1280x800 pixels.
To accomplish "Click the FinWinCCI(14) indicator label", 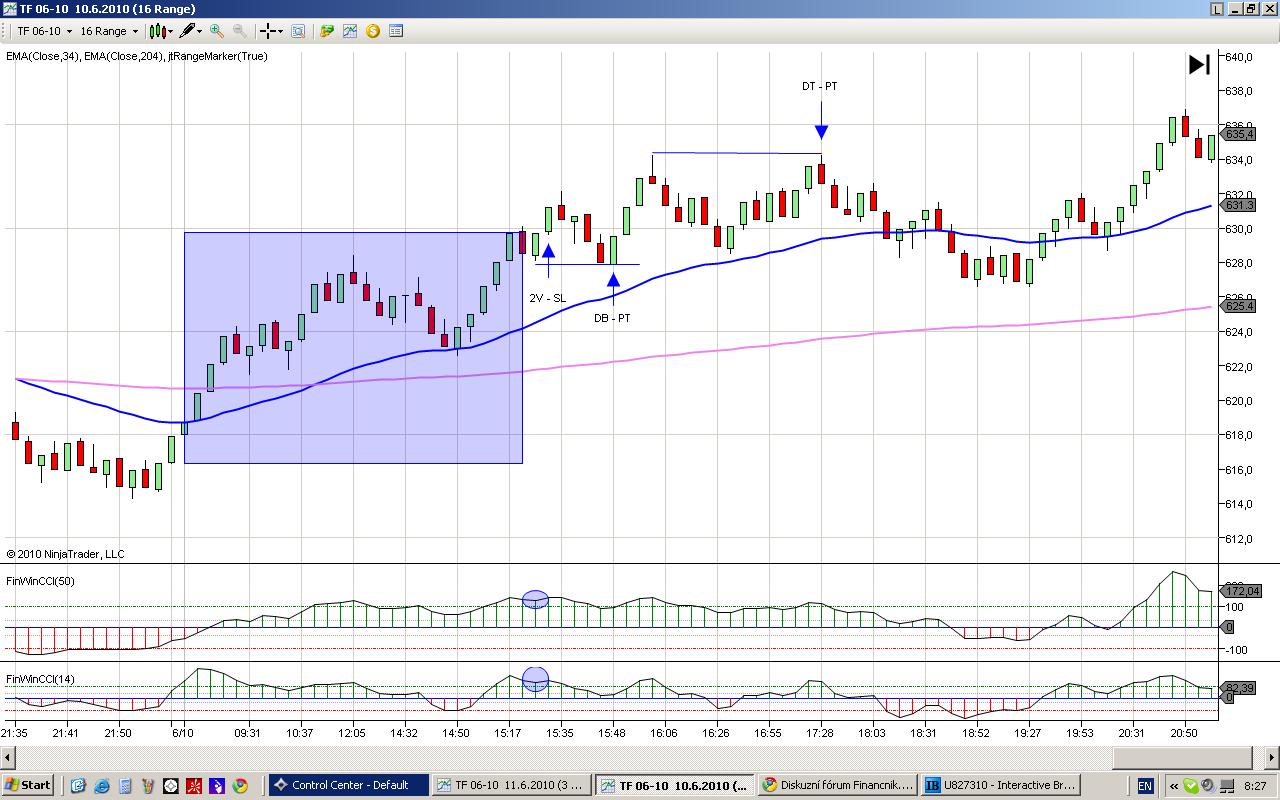I will (x=40, y=680).
